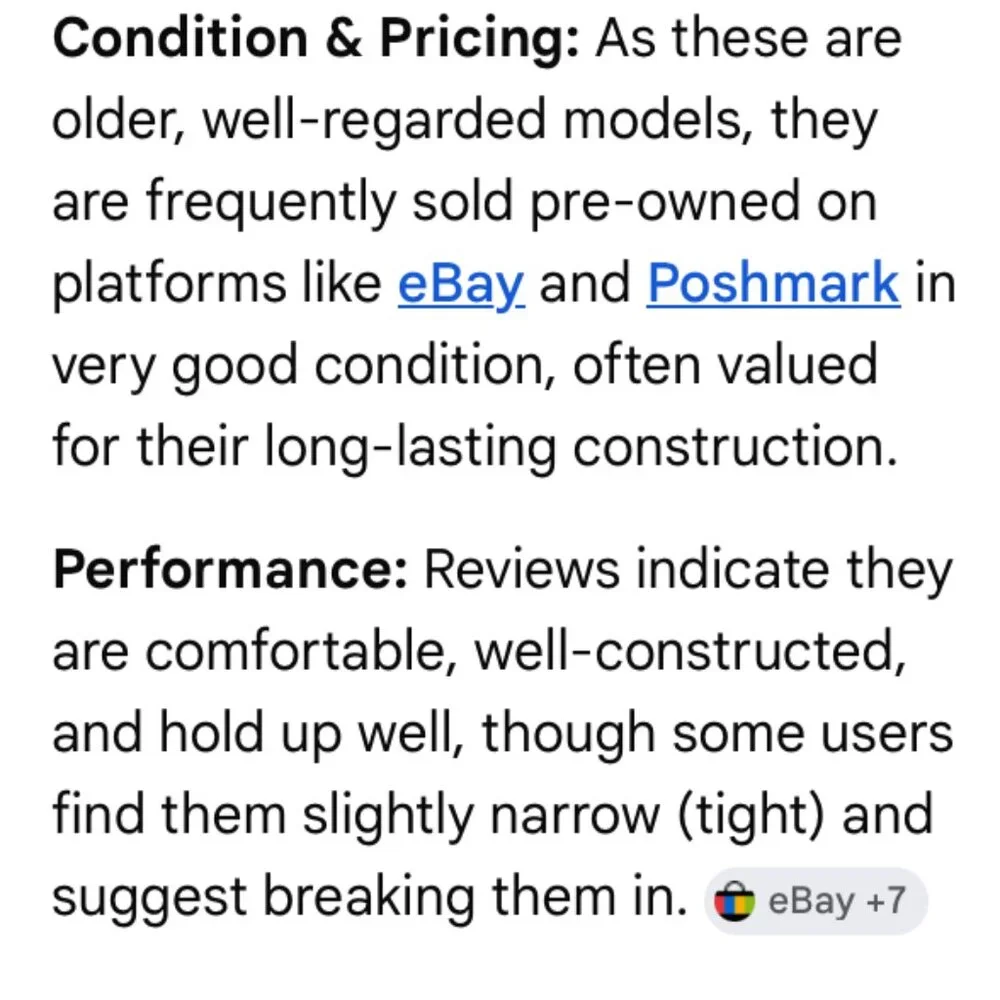Image resolution: width=1000 pixels, height=1000 pixels.
Task: Open the "eBay +7" sources chip
Action: [x=817, y=902]
